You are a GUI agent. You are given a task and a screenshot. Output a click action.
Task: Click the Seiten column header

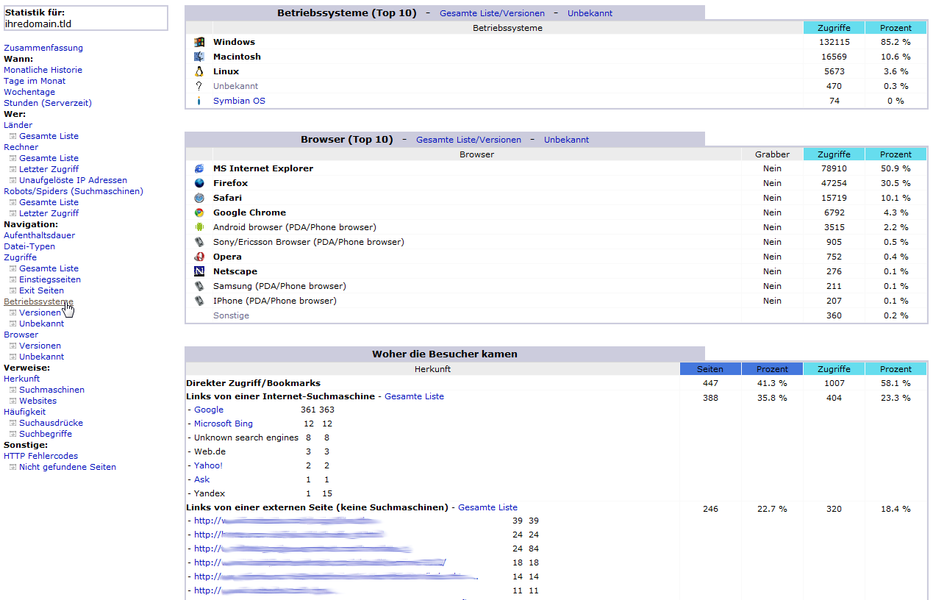[710, 369]
